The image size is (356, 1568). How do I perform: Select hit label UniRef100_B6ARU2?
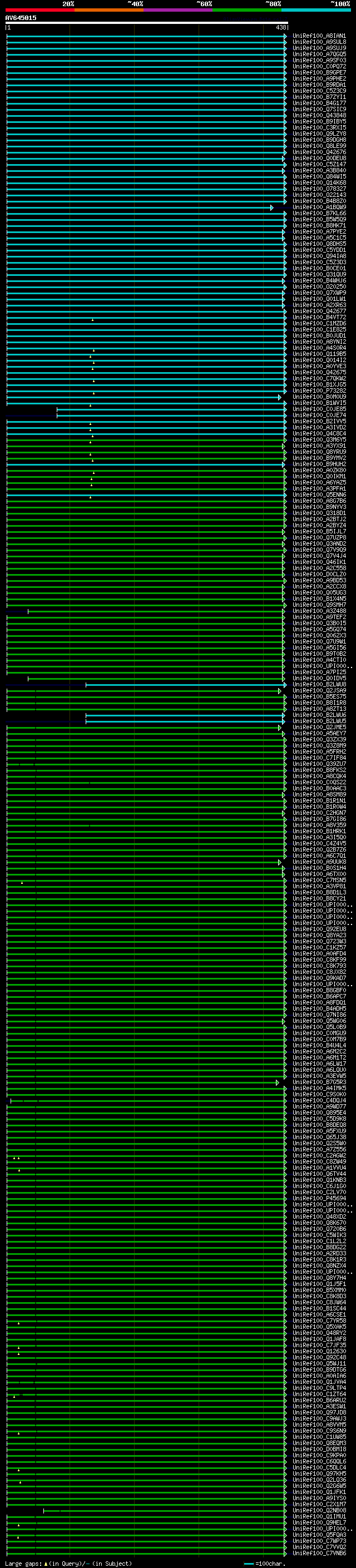click(x=319, y=1400)
